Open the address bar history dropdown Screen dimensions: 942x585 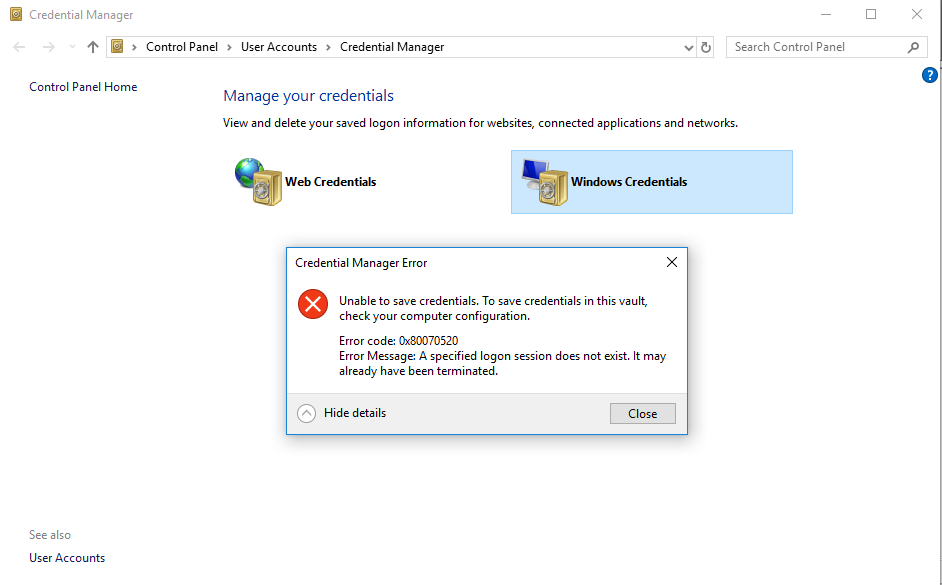coord(688,46)
